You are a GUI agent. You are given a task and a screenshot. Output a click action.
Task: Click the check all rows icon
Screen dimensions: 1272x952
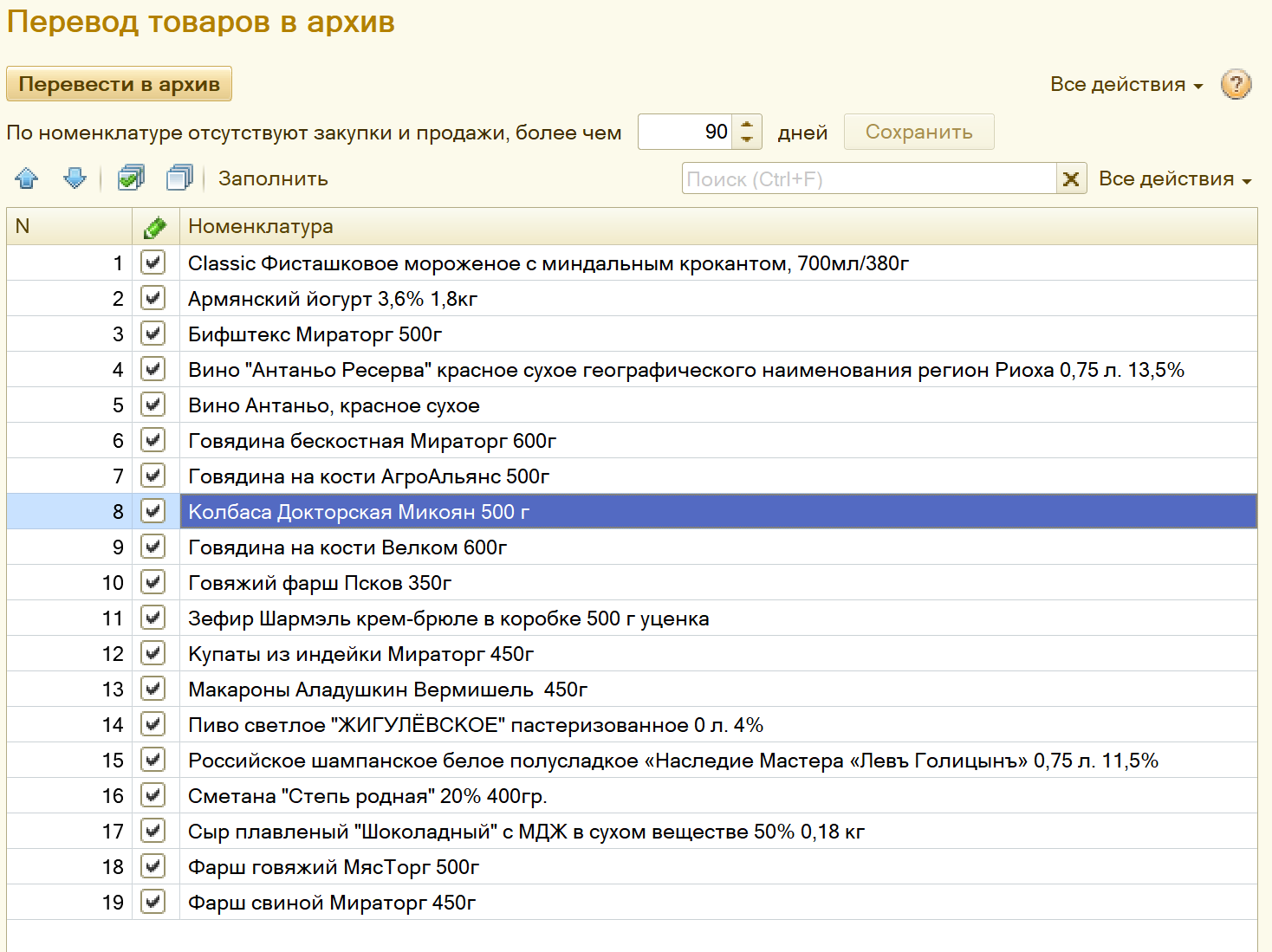tap(131, 178)
